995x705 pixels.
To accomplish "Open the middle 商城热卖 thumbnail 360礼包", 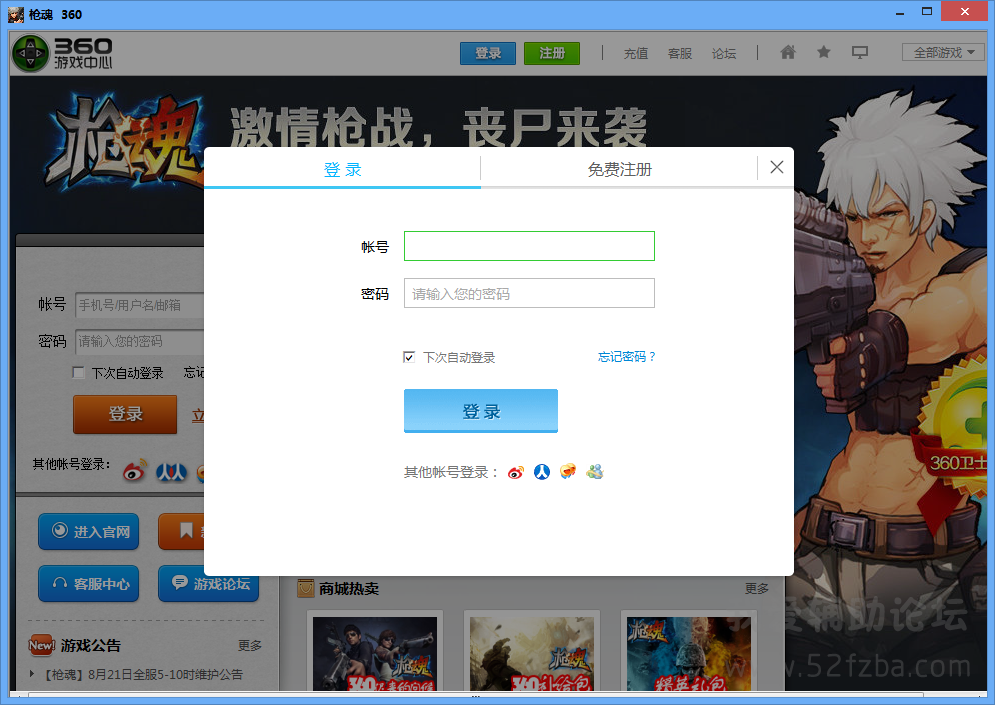I will pos(532,653).
